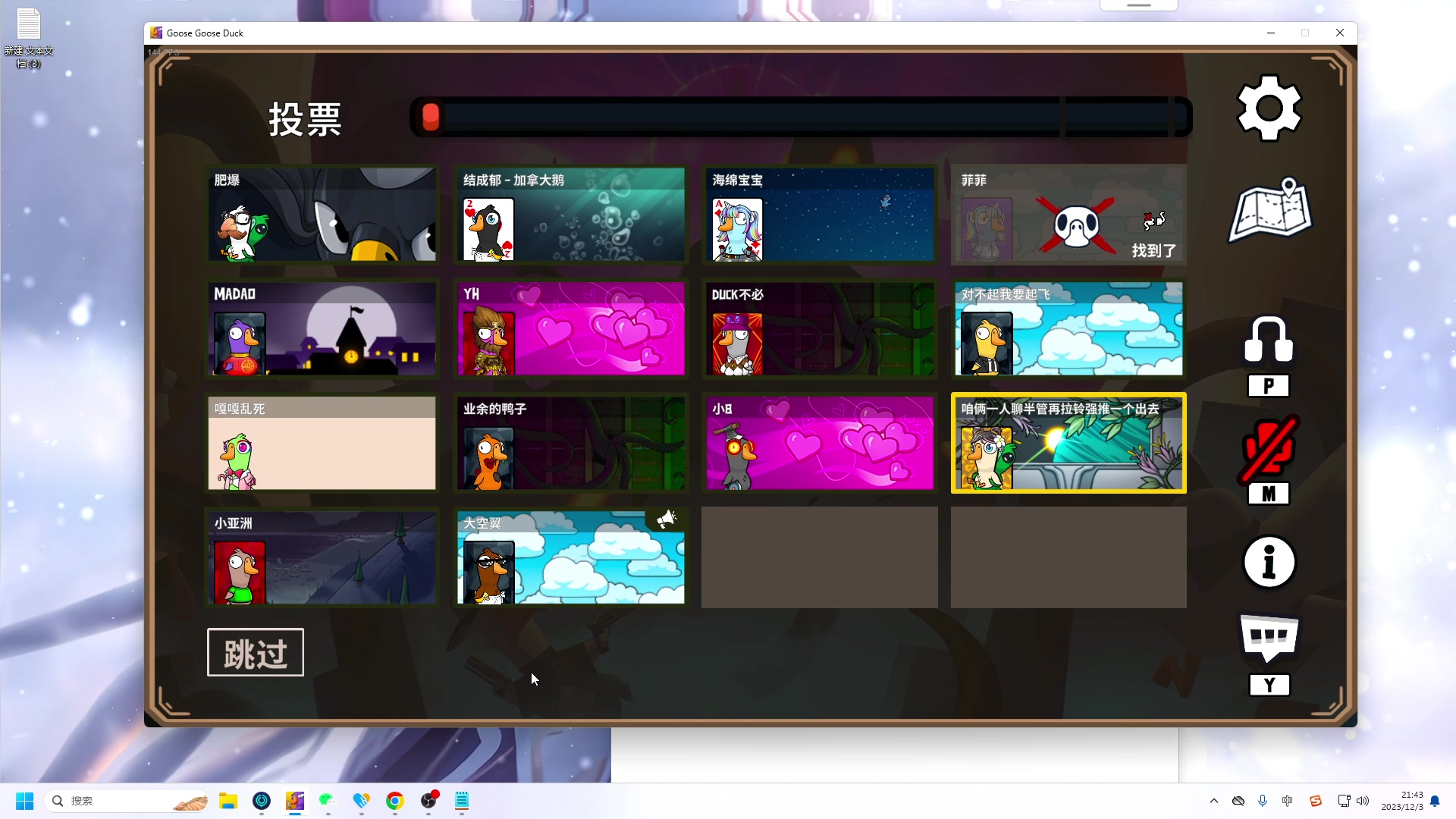The image size is (1456, 819).
Task: Vote for player 小8
Action: click(820, 443)
